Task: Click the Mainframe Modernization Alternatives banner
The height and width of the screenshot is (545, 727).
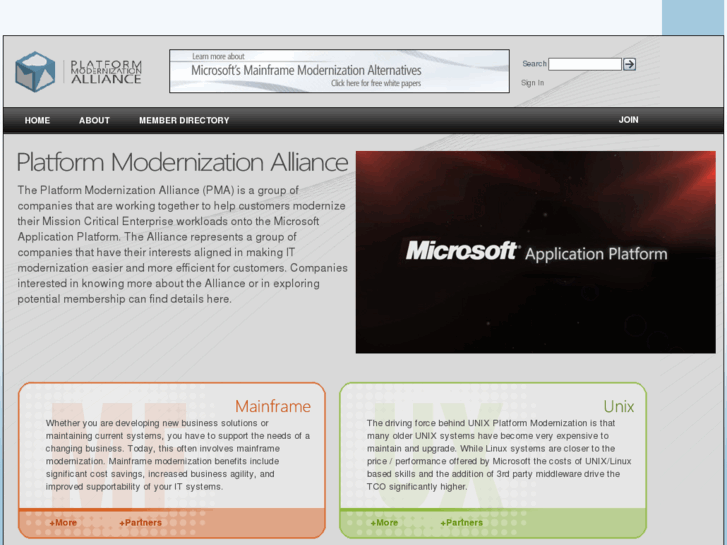Action: tap(339, 71)
